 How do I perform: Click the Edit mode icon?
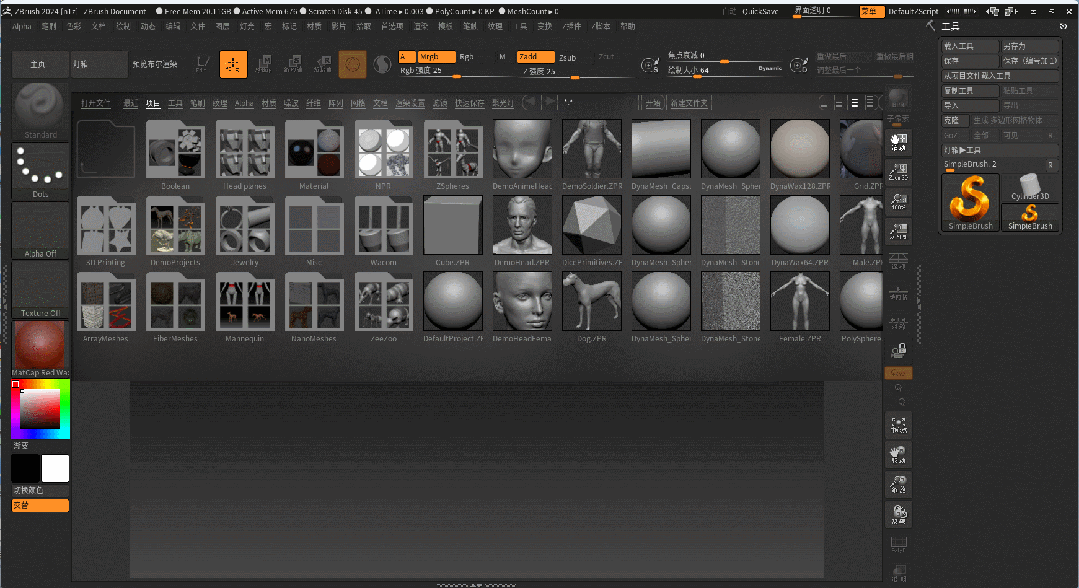[x=202, y=65]
